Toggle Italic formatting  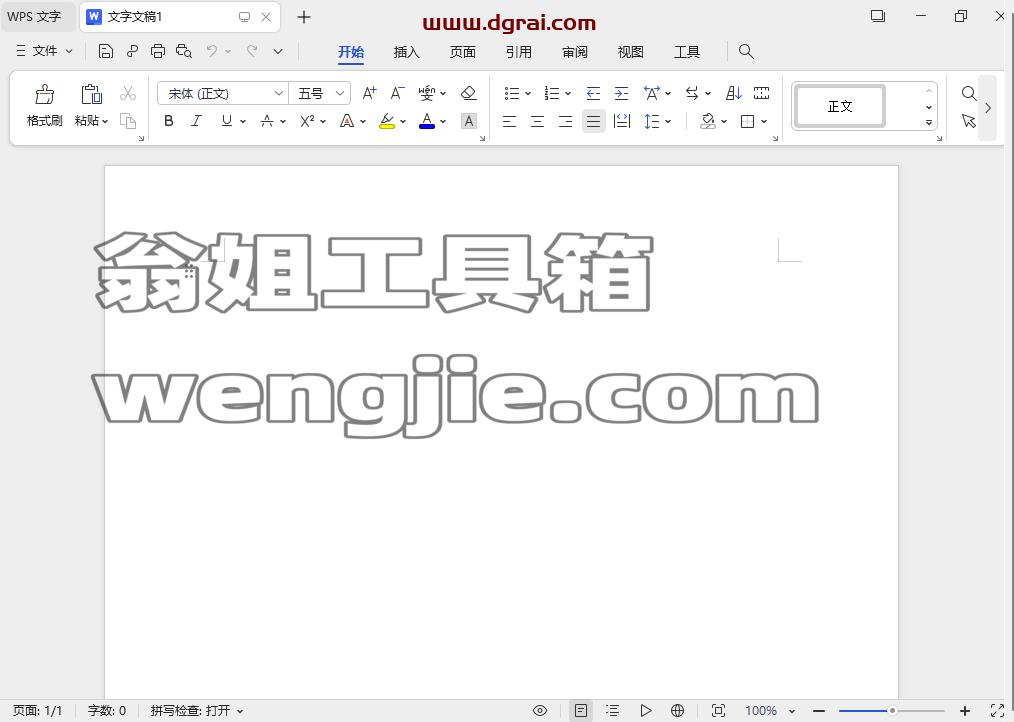point(197,121)
